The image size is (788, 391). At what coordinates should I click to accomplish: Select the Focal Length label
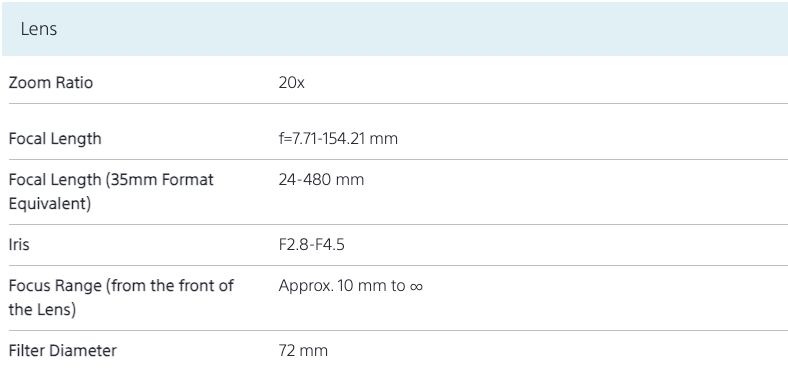pos(55,139)
